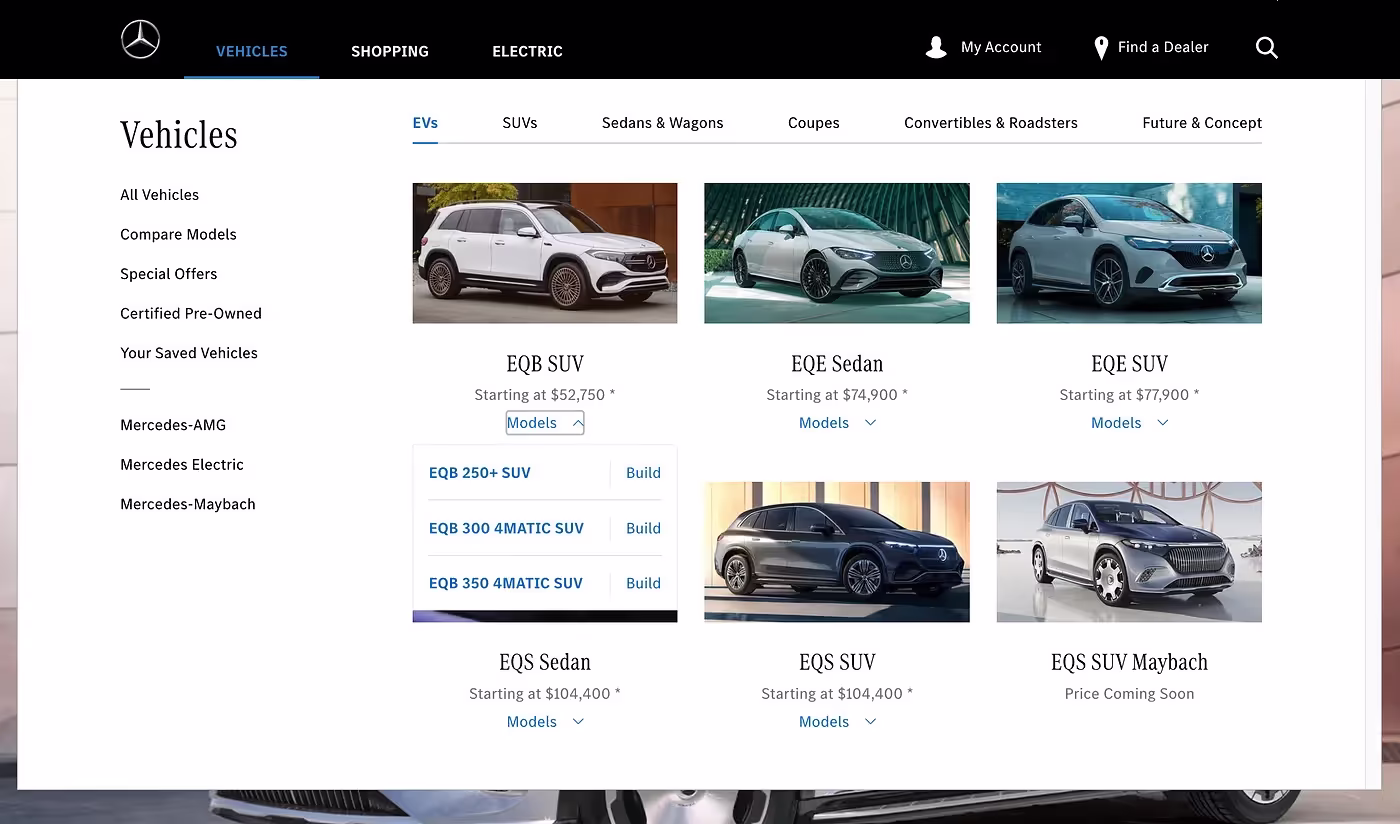Viewport: 1400px width, 824px height.
Task: Click Build next to EQB 350 4MATIC SUV
Action: (643, 583)
